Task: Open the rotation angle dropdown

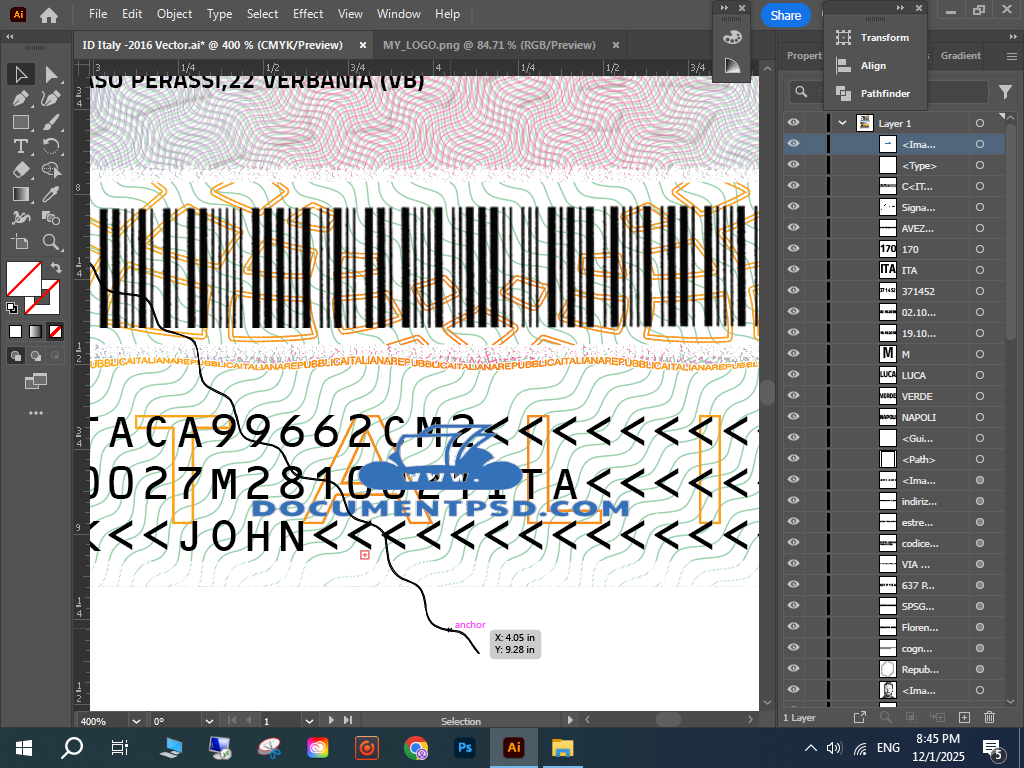Action: pos(209,721)
